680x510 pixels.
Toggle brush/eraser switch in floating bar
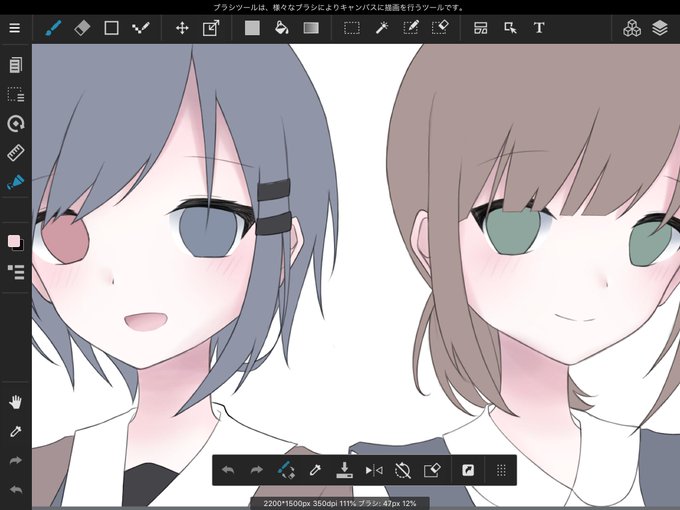point(285,470)
